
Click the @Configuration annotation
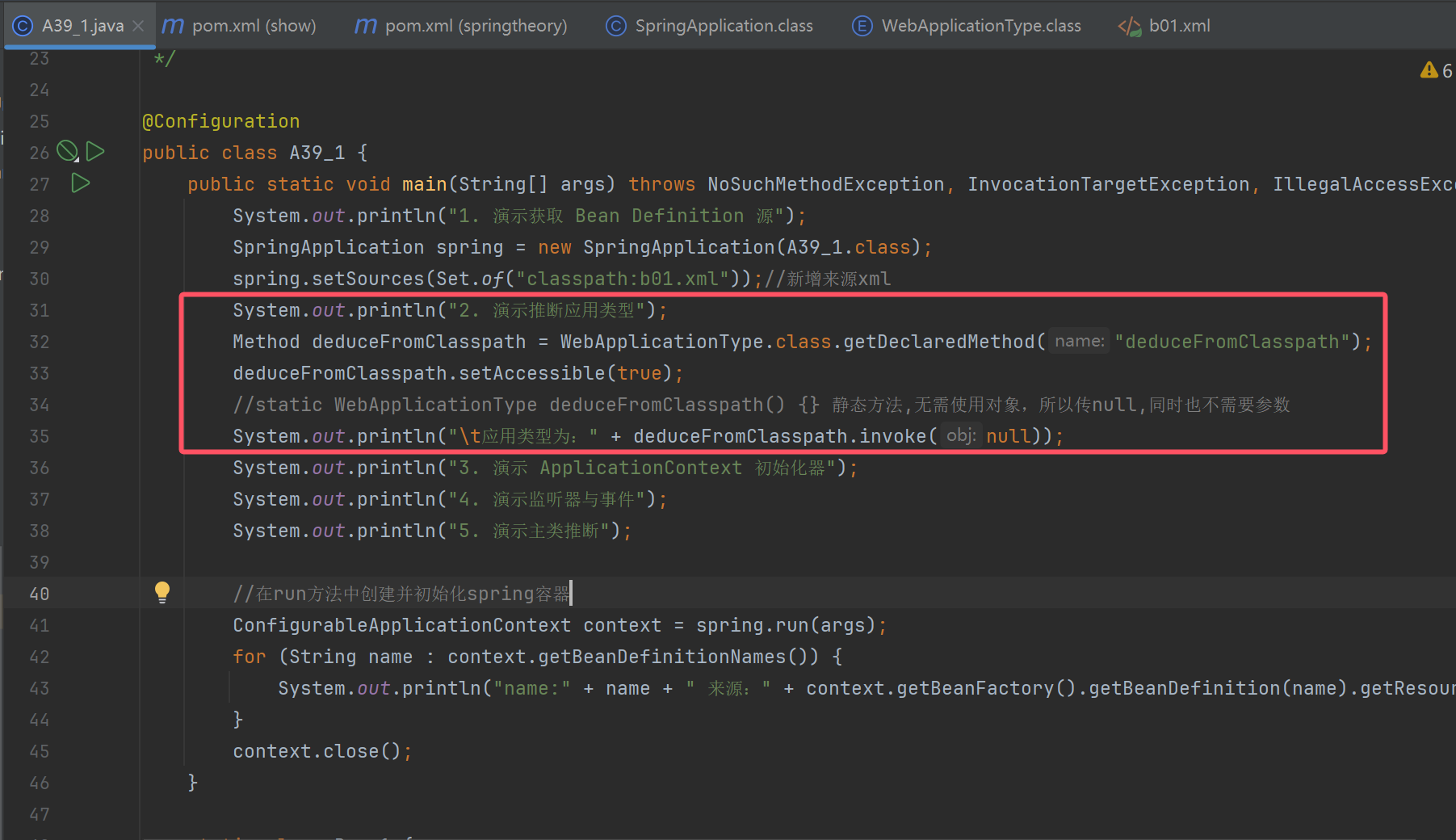tap(221, 121)
